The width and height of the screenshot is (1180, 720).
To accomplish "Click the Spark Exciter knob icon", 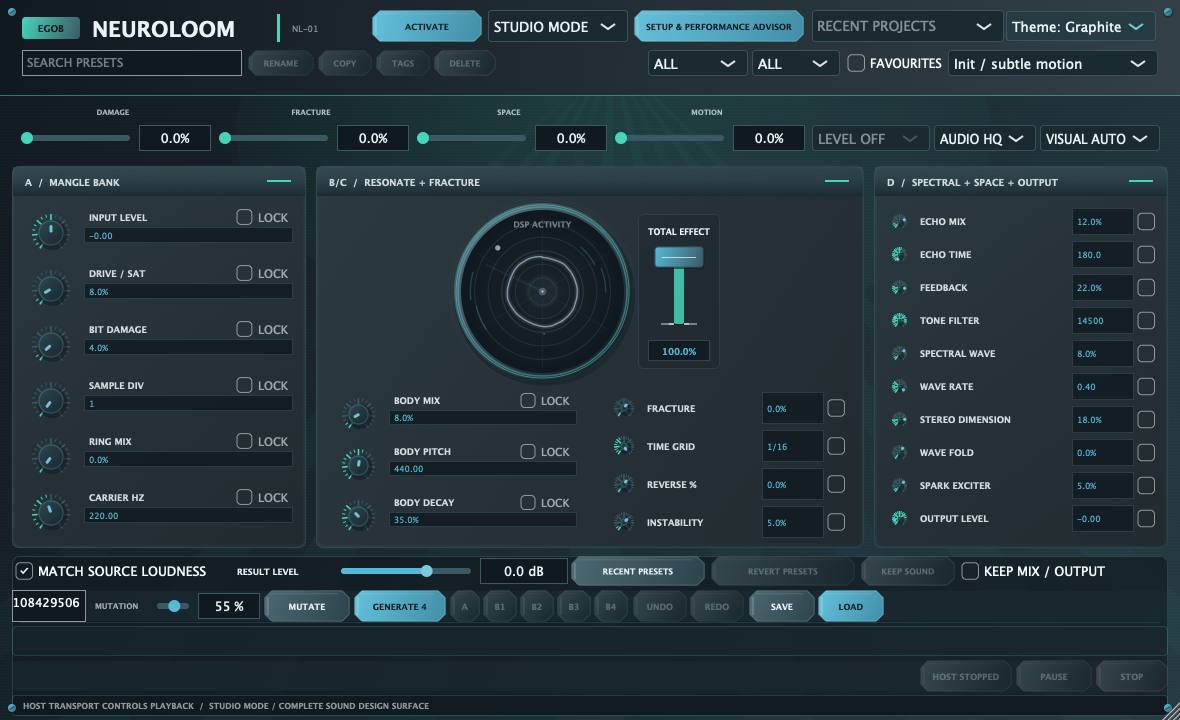I will coord(899,485).
